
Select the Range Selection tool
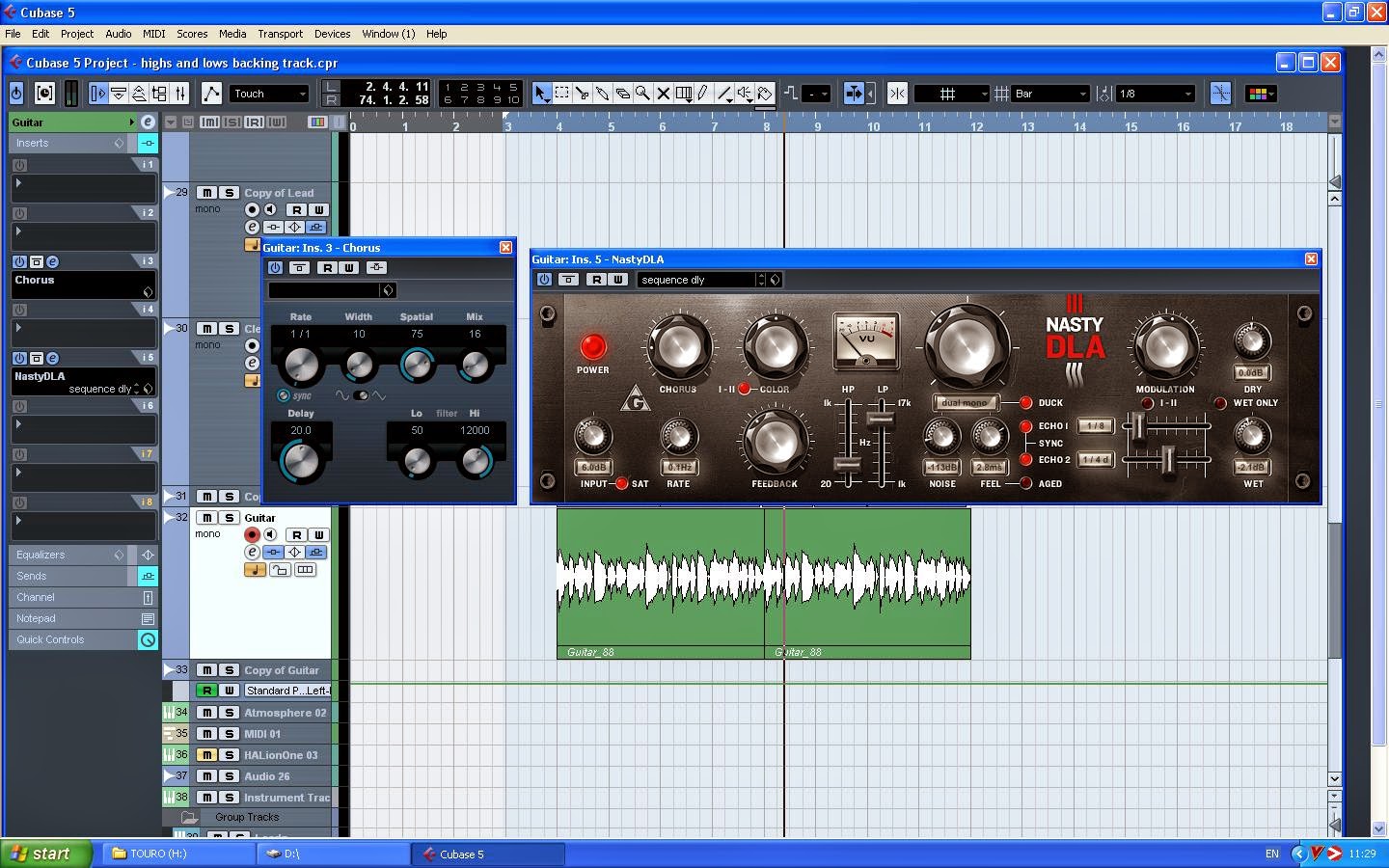(562, 94)
